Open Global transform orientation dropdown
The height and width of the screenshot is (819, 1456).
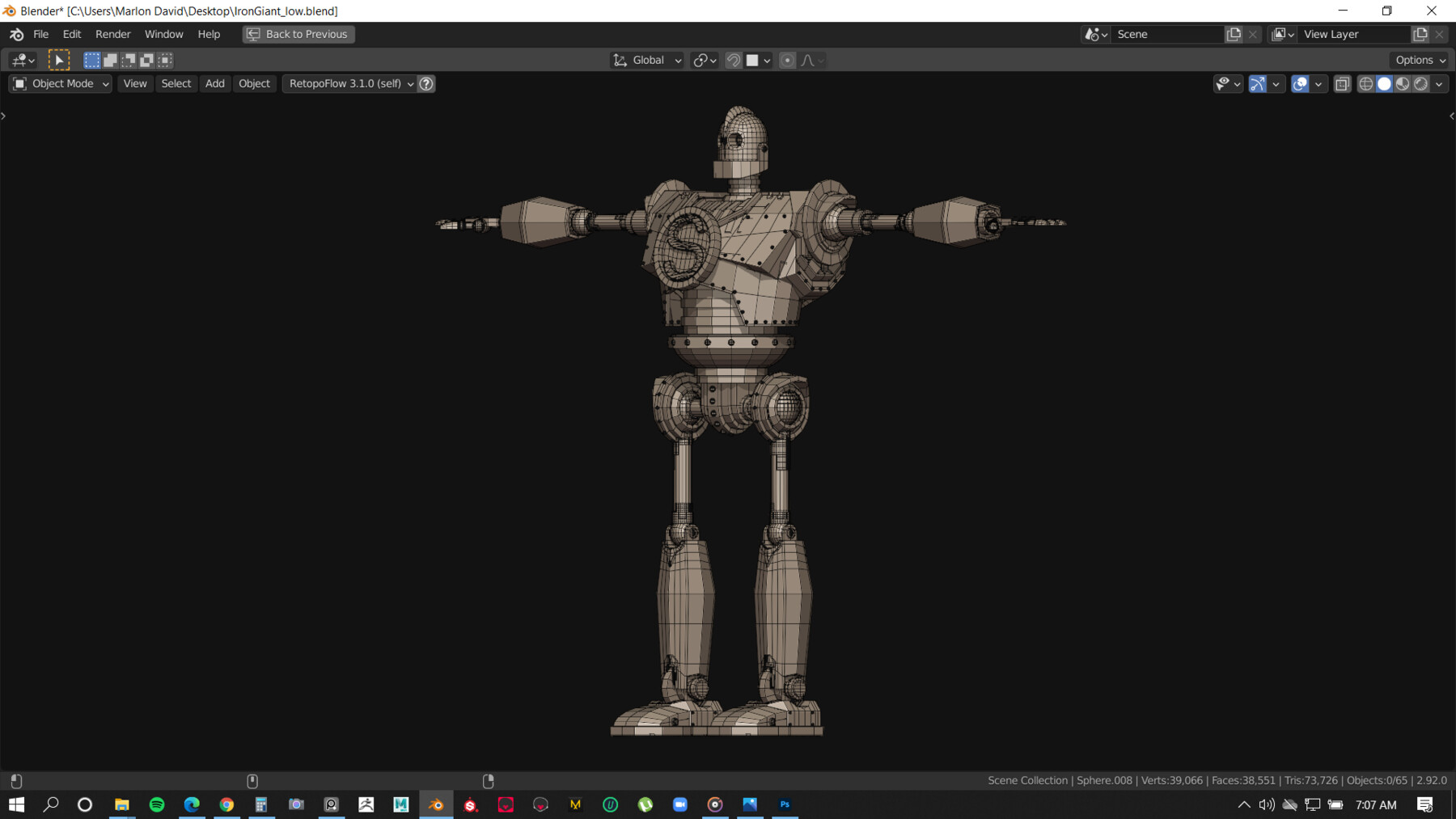(647, 60)
